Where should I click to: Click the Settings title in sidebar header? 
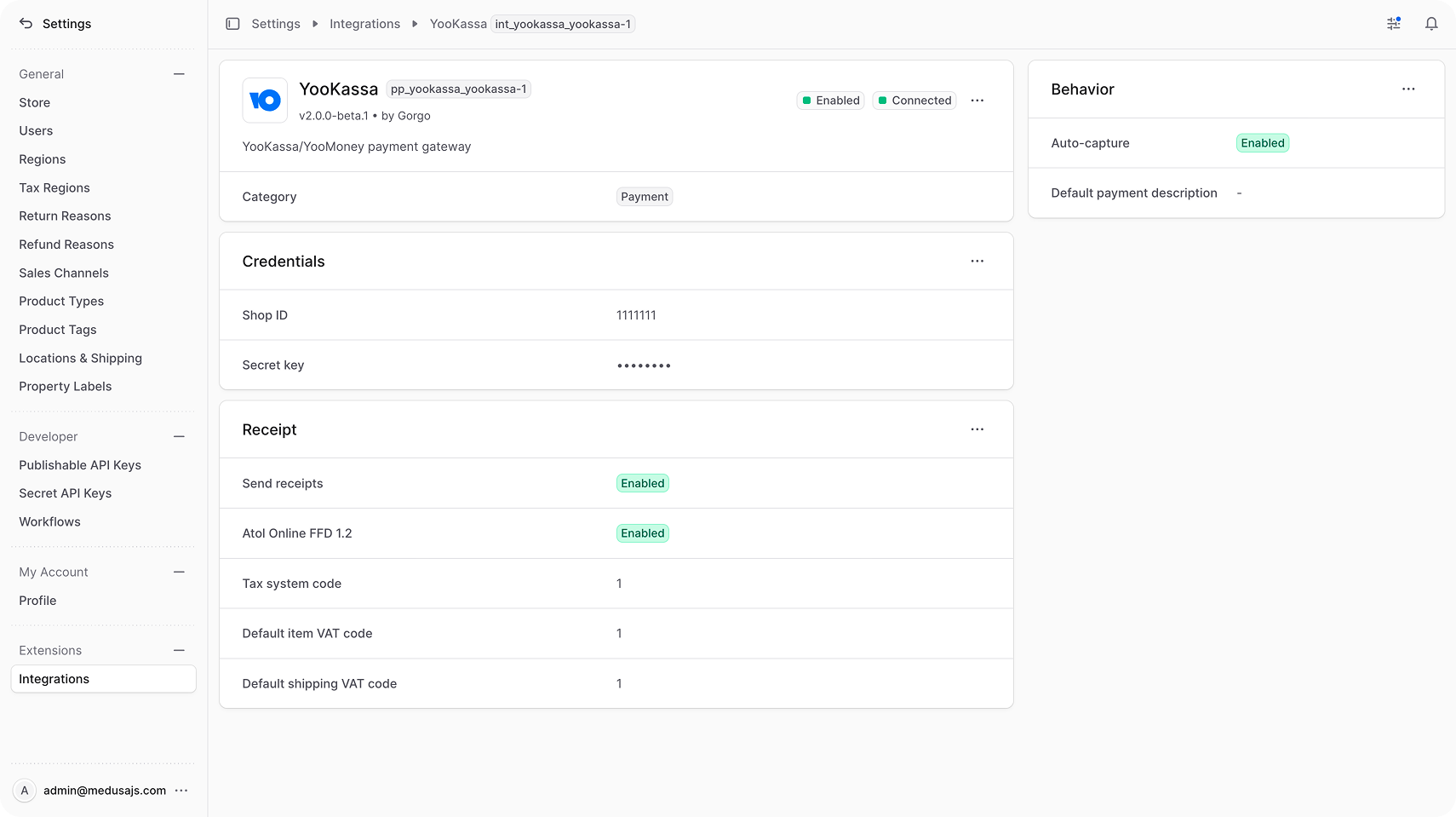tap(66, 24)
